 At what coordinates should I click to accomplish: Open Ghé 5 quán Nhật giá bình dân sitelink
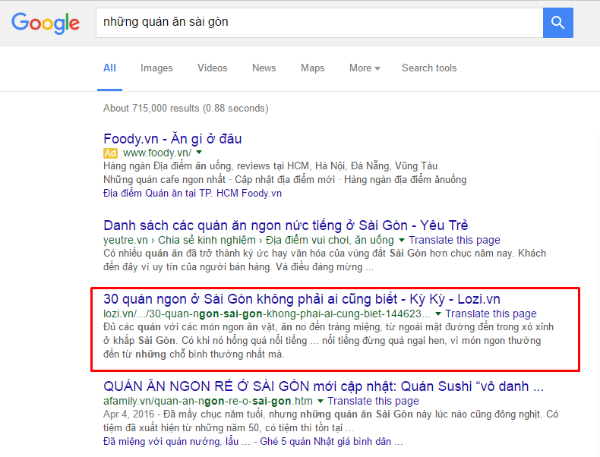[331, 442]
